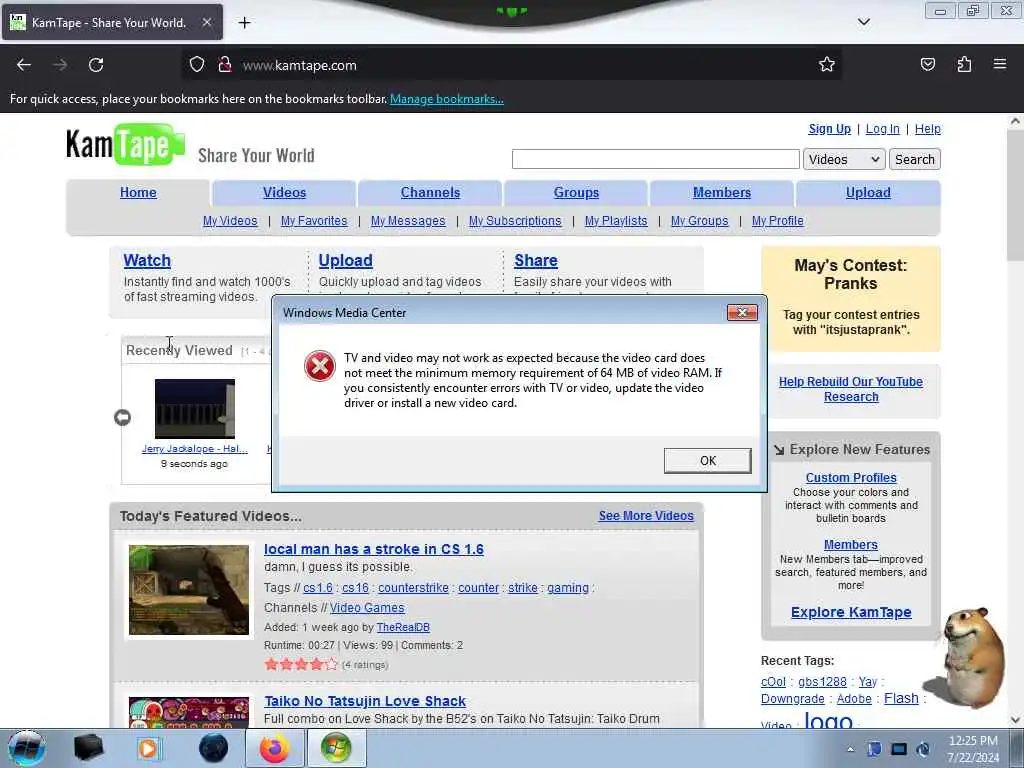Image resolution: width=1024 pixels, height=768 pixels.
Task: Open the Pocket save icon
Action: 927,64
